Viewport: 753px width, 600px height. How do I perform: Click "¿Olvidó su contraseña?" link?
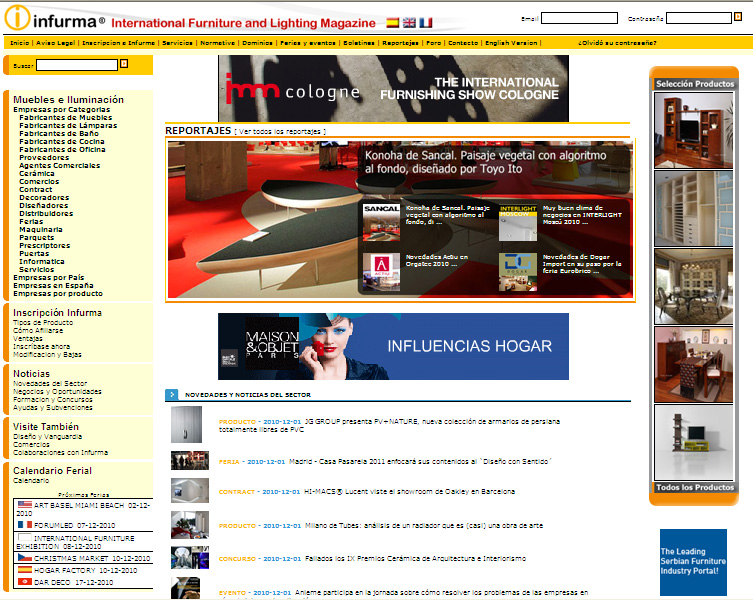616,43
